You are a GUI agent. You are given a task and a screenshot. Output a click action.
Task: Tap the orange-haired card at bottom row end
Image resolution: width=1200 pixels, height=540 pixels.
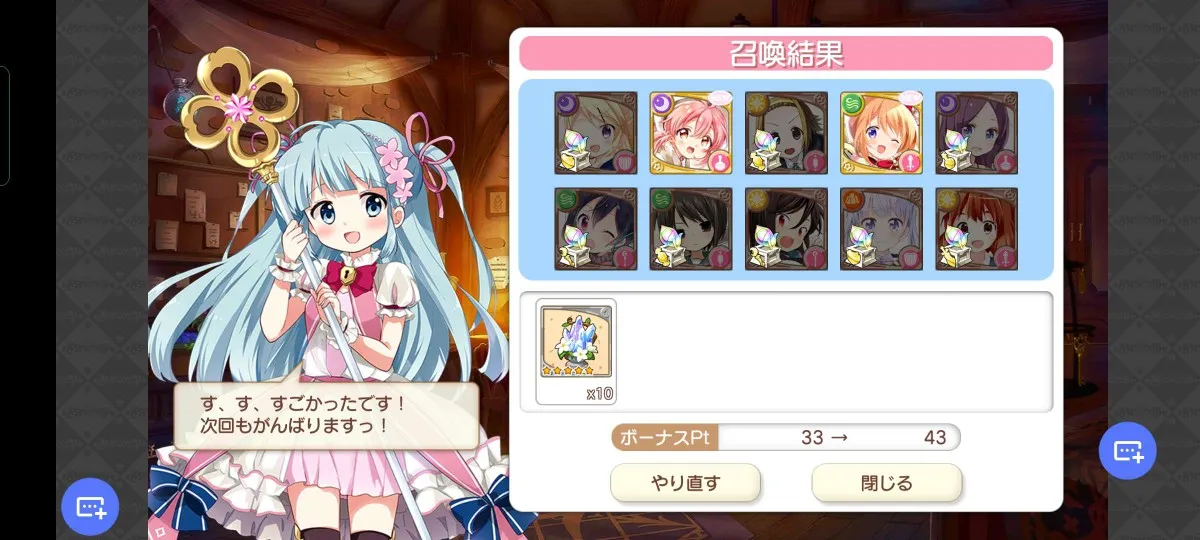[977, 229]
